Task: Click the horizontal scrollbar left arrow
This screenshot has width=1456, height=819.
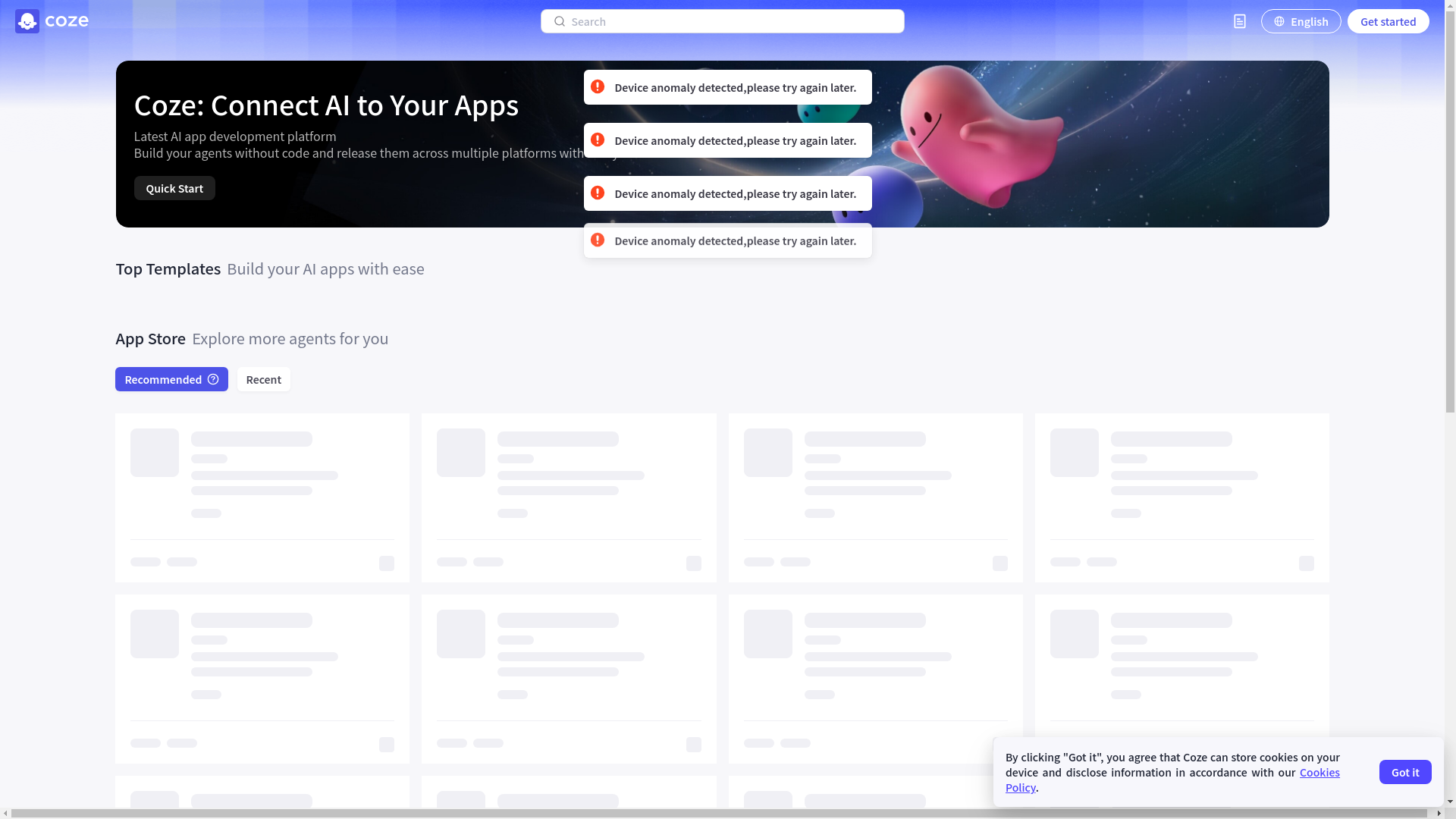Action: pos(5,814)
